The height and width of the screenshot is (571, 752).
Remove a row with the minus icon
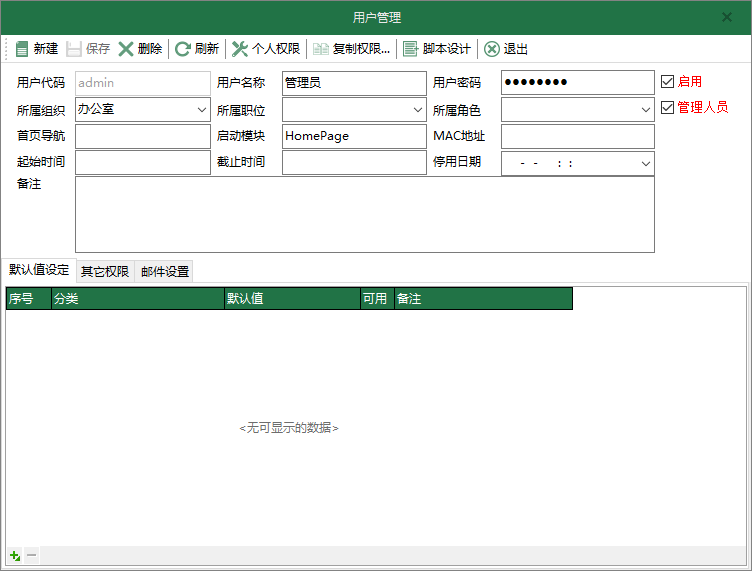[32, 555]
